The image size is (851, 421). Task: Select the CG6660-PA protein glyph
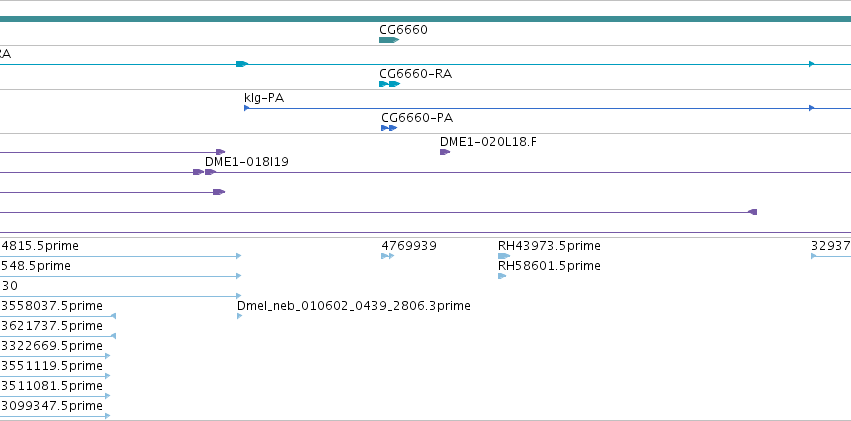(389, 128)
